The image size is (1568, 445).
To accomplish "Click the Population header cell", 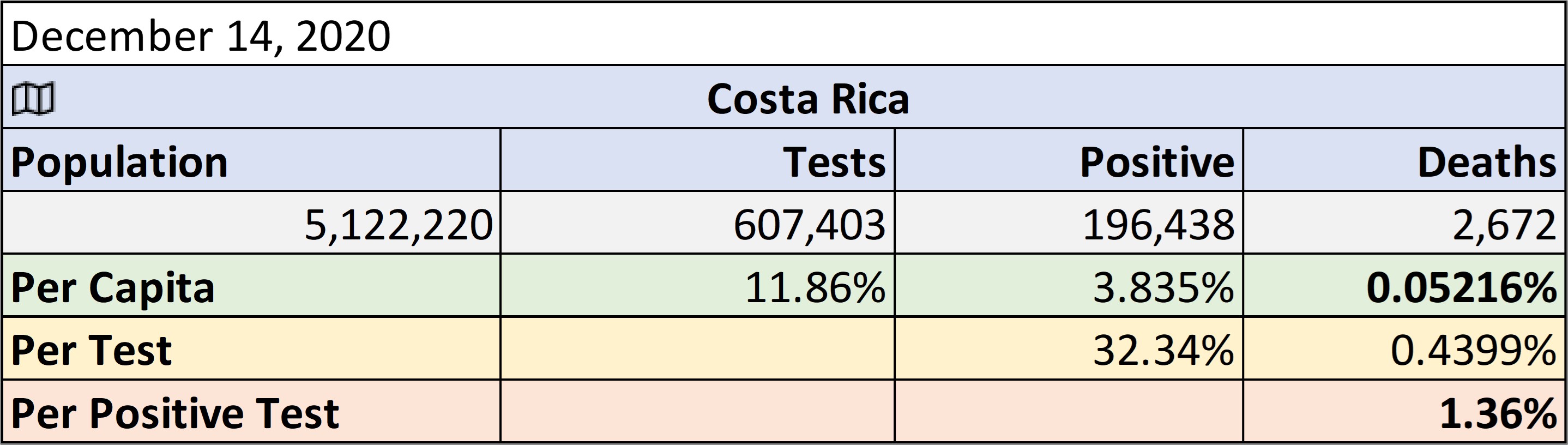I will tap(251, 160).
